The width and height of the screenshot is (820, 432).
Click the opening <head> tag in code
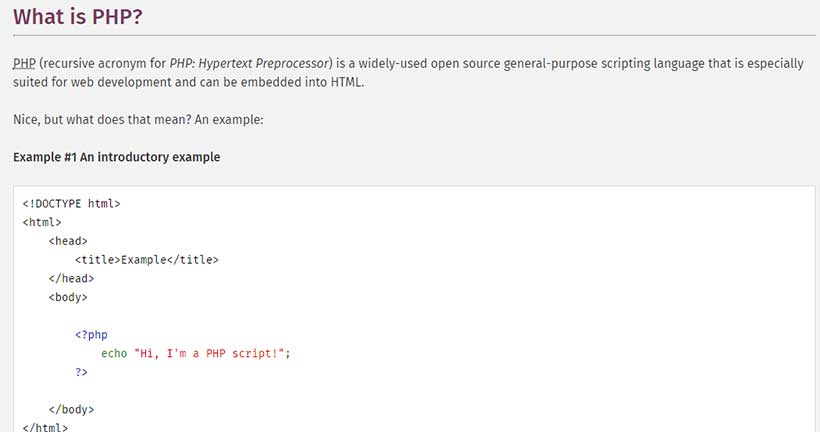(x=68, y=241)
